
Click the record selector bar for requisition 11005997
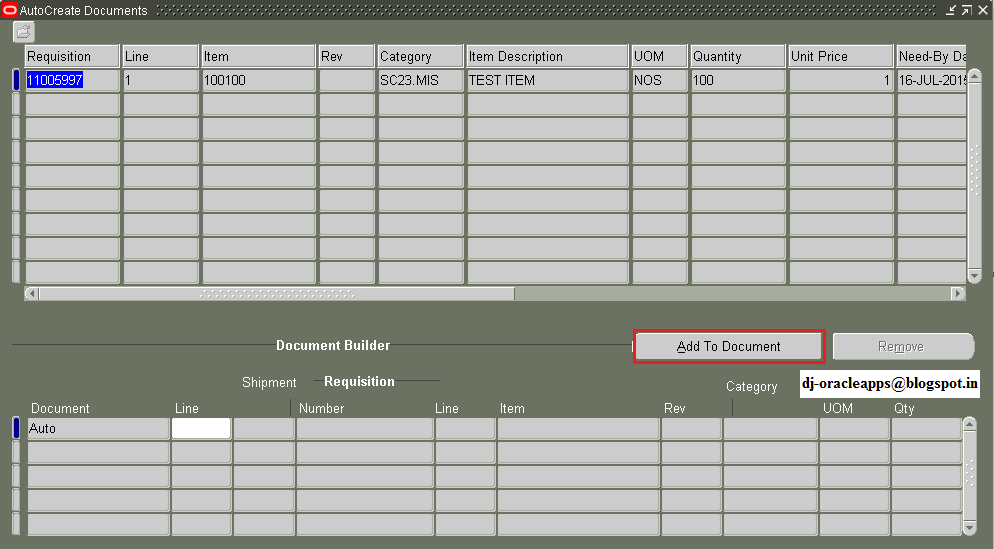16,80
